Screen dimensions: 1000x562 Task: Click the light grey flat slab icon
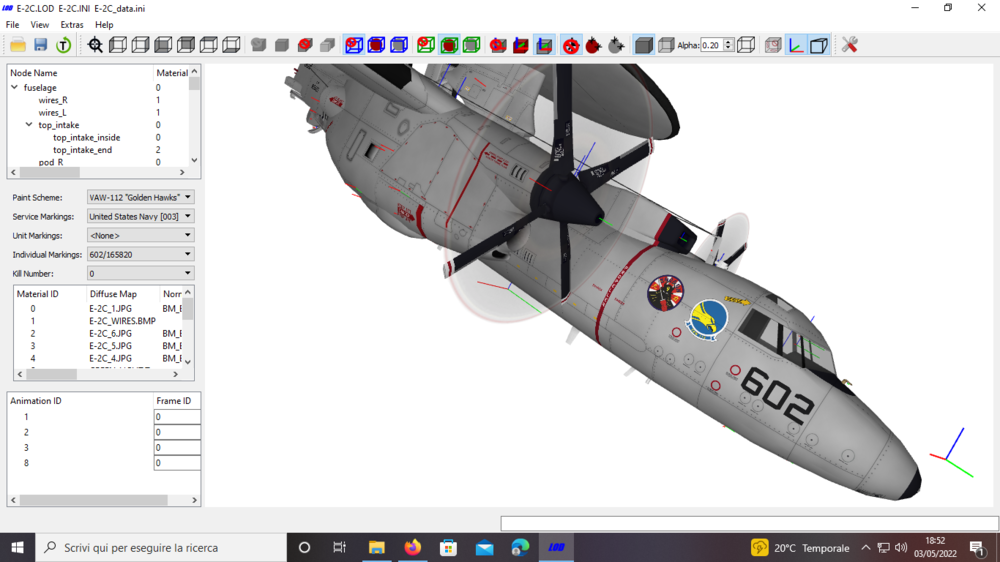click(x=327, y=45)
